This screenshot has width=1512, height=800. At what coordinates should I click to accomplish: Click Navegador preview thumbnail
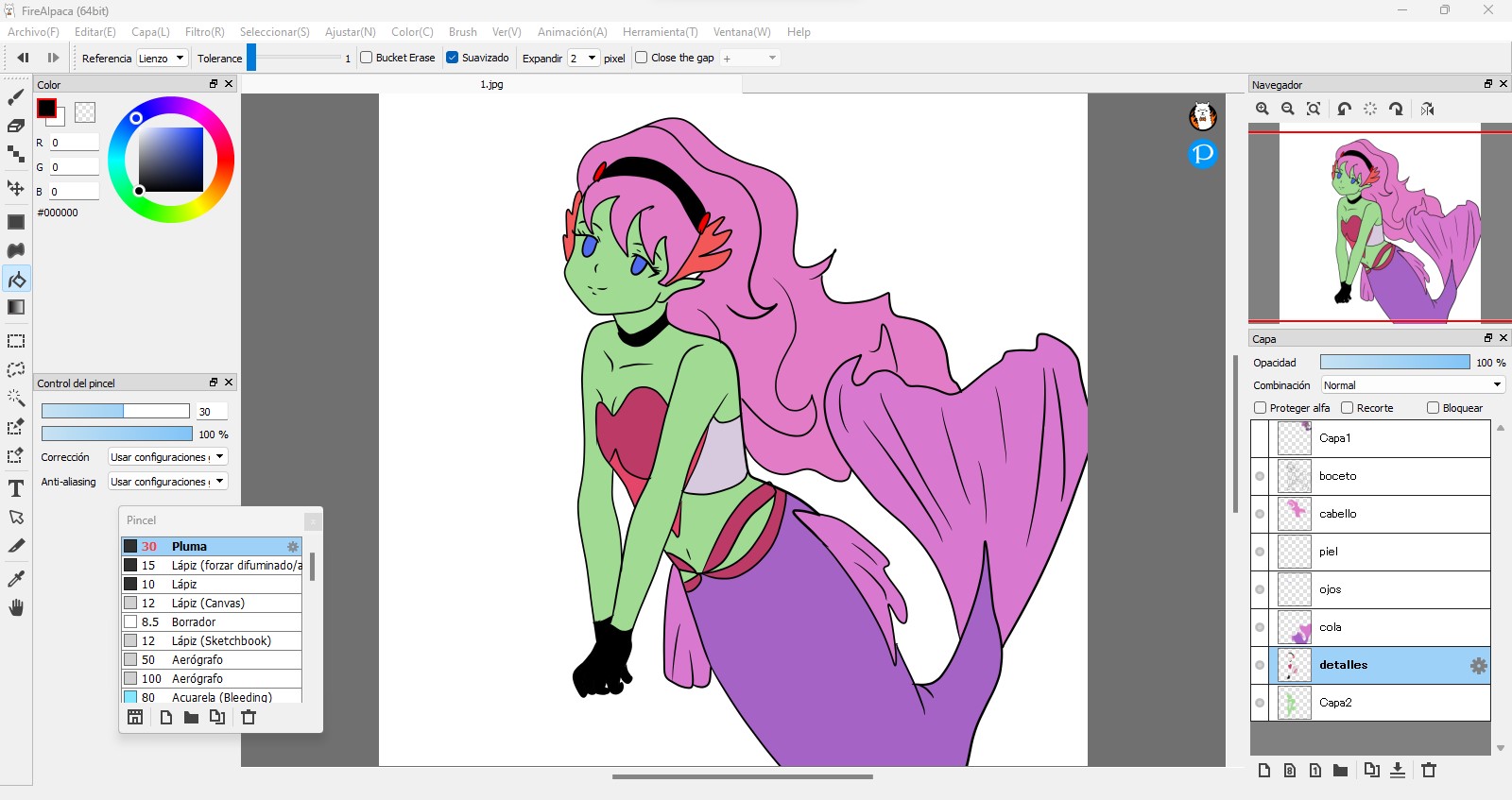tap(1380, 224)
